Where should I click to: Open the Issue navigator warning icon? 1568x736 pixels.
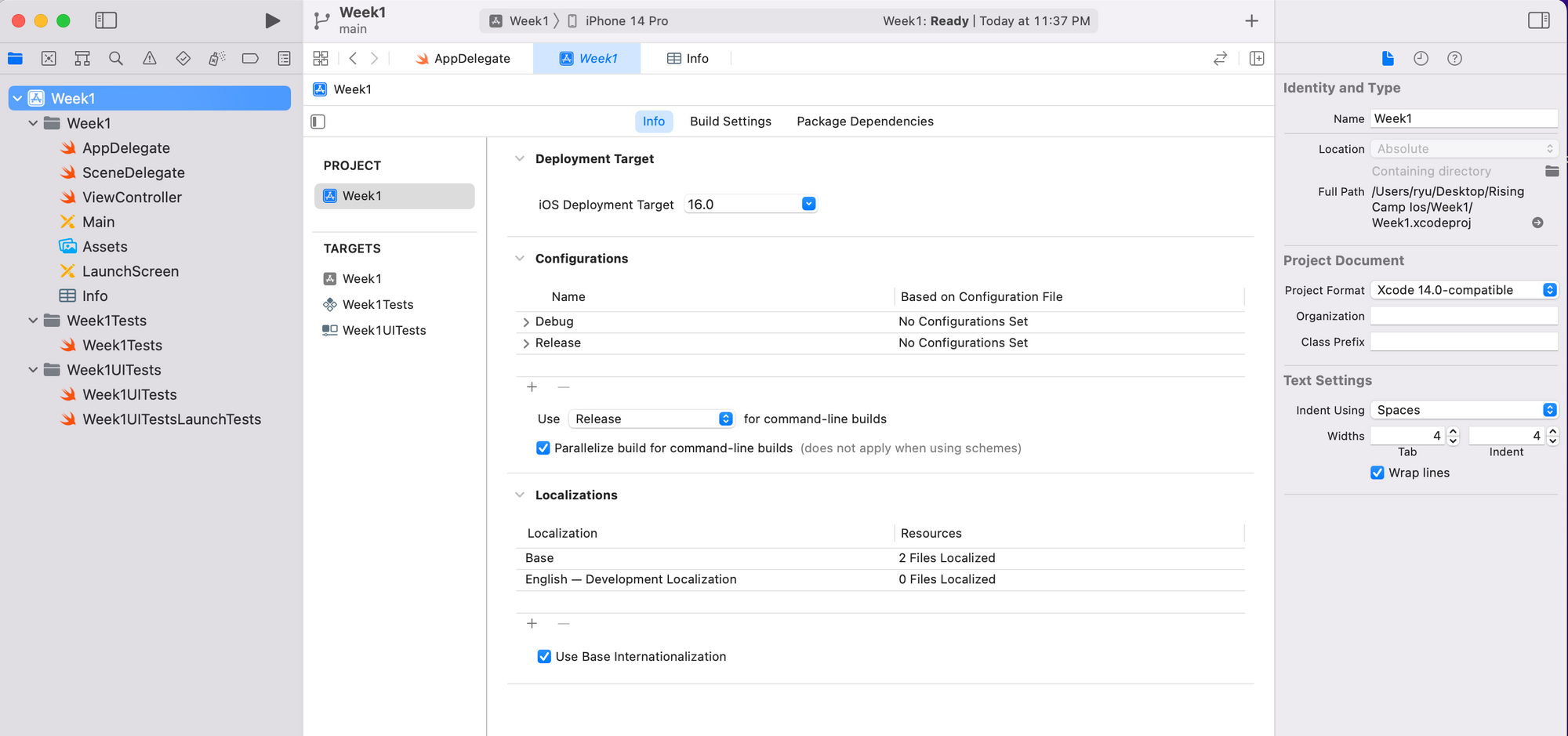[150, 58]
